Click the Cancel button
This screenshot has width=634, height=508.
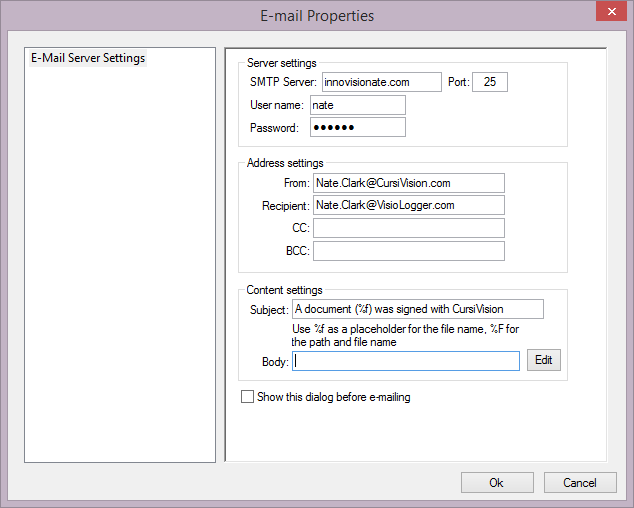pyautogui.click(x=580, y=483)
